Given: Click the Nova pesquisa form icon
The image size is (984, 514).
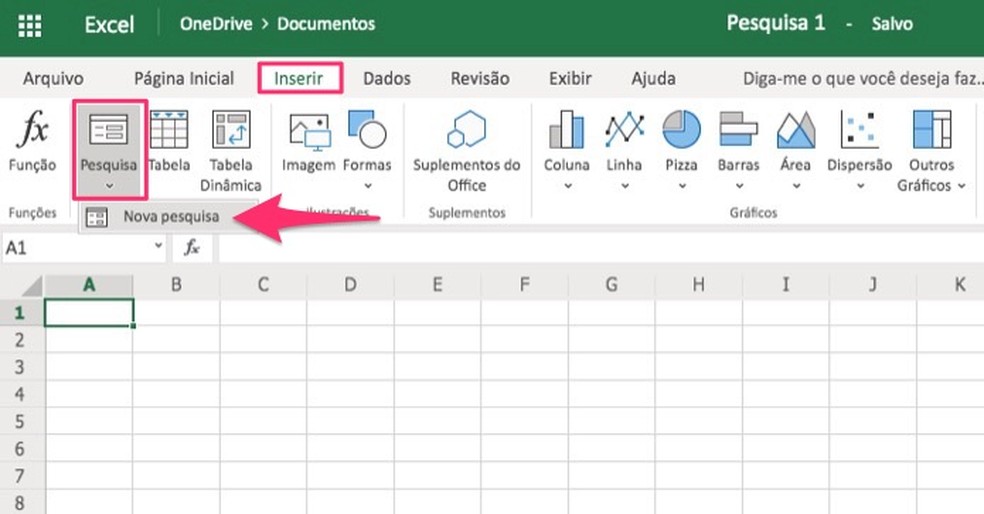Looking at the screenshot, I should point(97,217).
